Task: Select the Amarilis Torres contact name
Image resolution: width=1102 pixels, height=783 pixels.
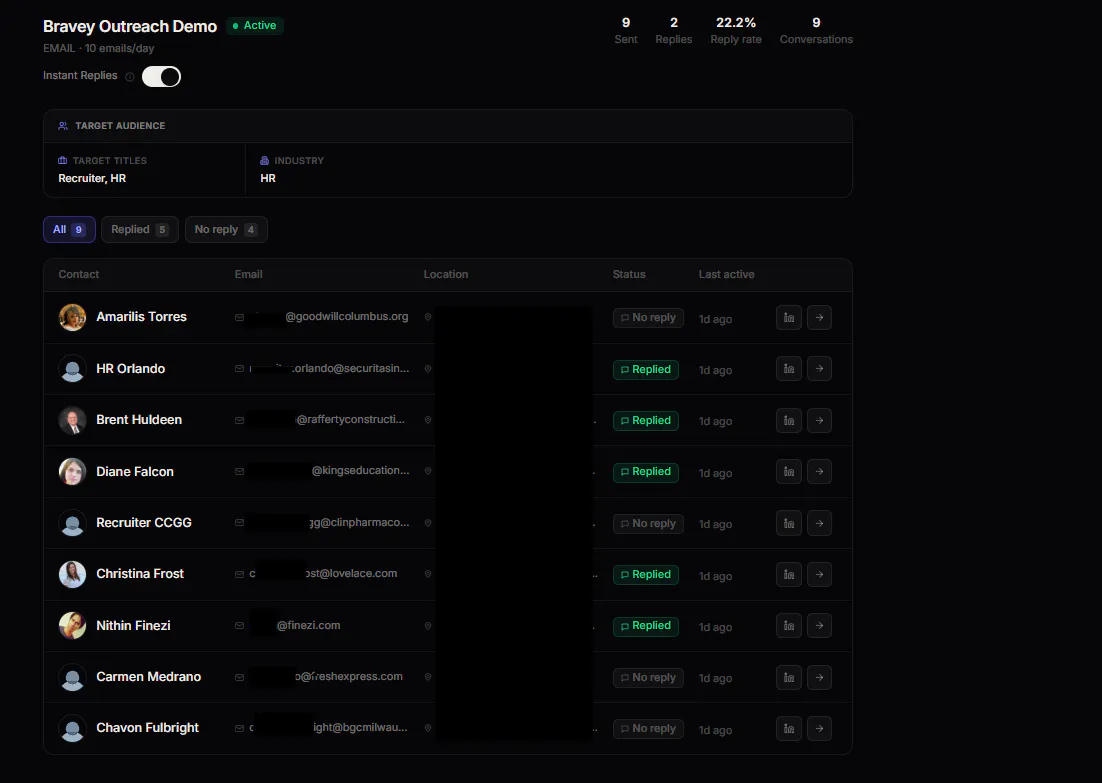Action: point(141,317)
